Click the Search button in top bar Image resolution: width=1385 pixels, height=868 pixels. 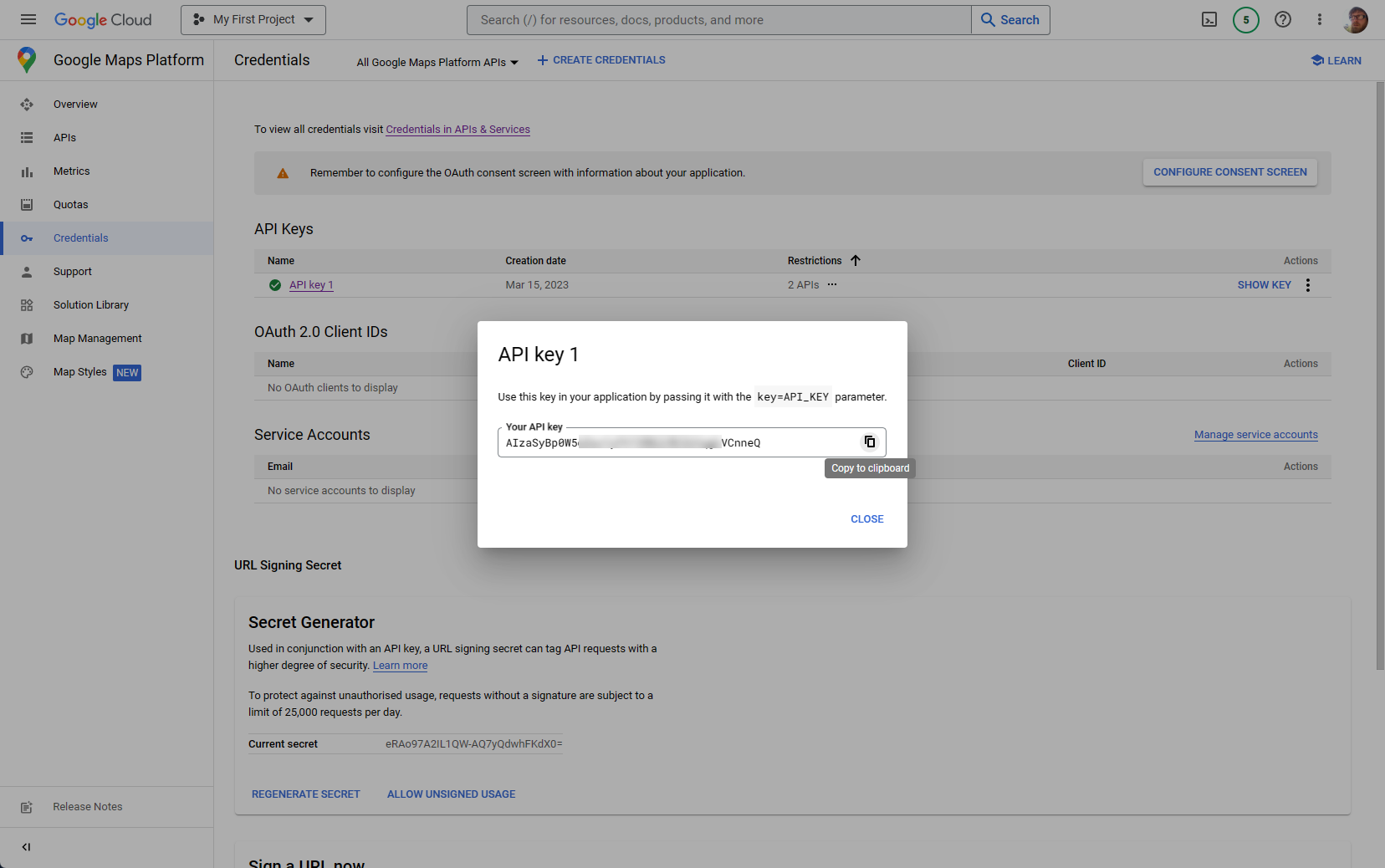1010,19
